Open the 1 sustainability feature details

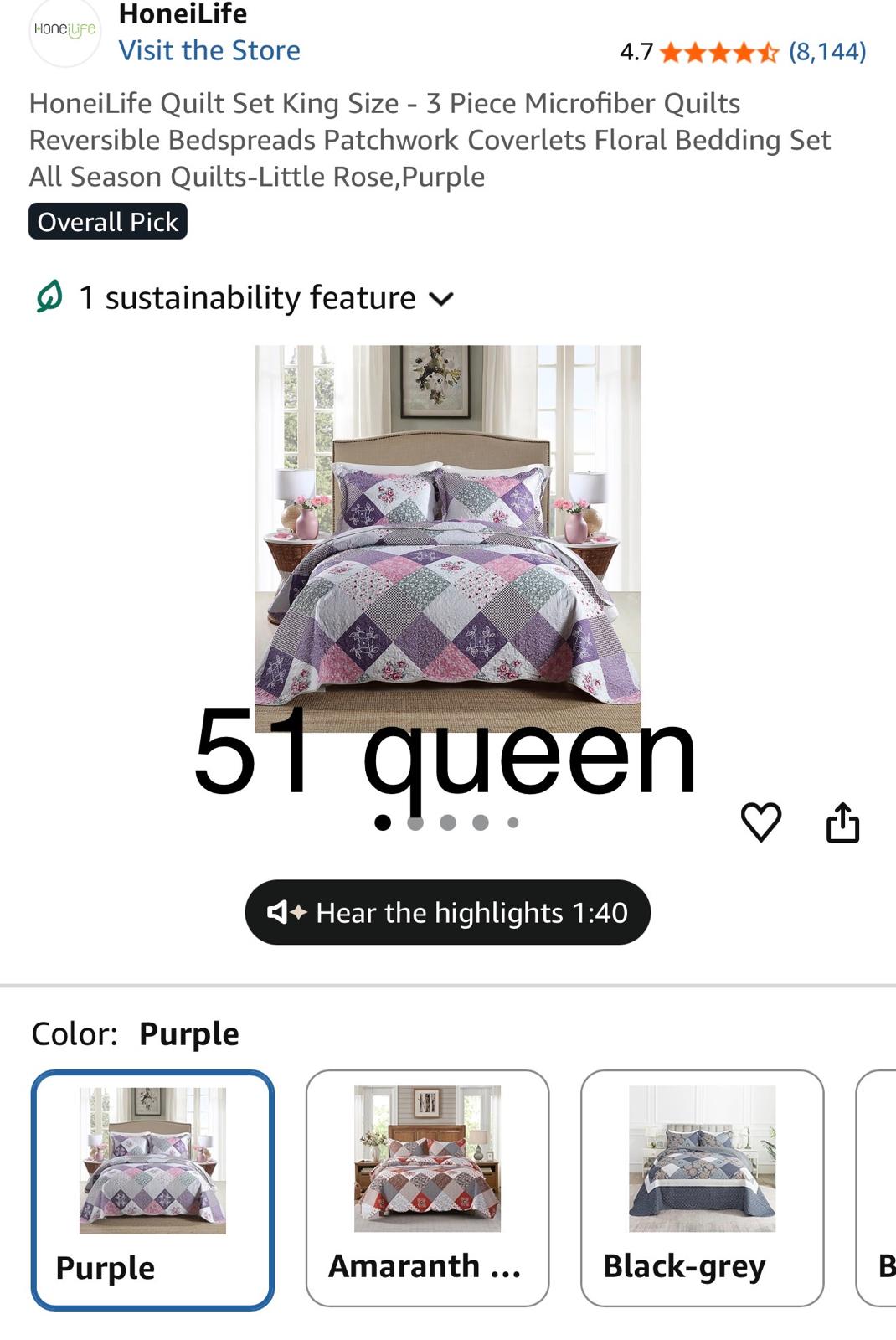click(x=246, y=297)
